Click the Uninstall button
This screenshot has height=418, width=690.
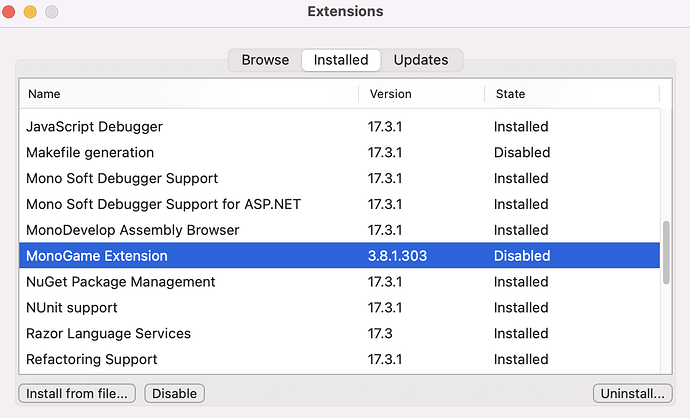(x=632, y=393)
